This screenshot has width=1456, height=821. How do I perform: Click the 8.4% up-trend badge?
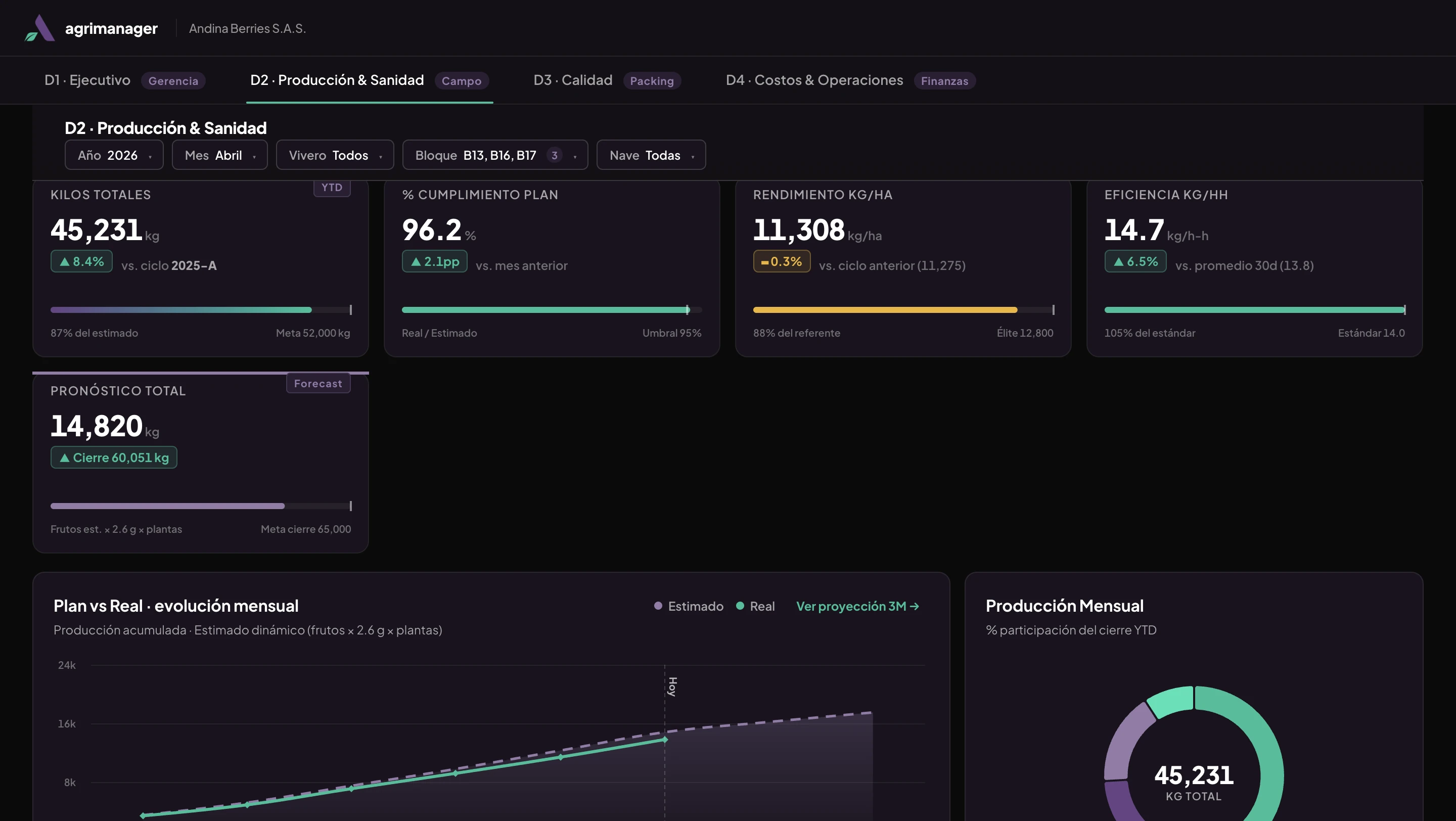pos(81,261)
